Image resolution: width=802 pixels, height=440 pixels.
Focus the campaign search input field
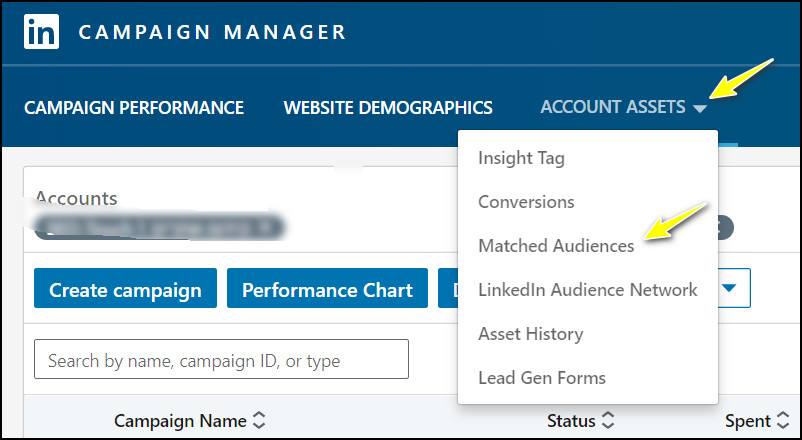221,360
